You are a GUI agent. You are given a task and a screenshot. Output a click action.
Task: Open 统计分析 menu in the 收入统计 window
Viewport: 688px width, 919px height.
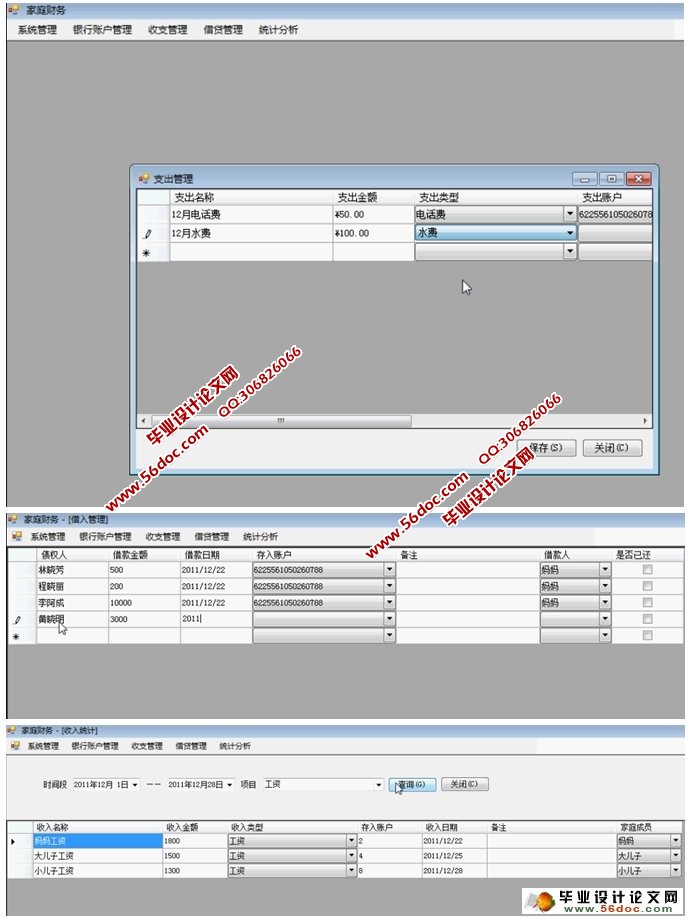click(x=235, y=746)
